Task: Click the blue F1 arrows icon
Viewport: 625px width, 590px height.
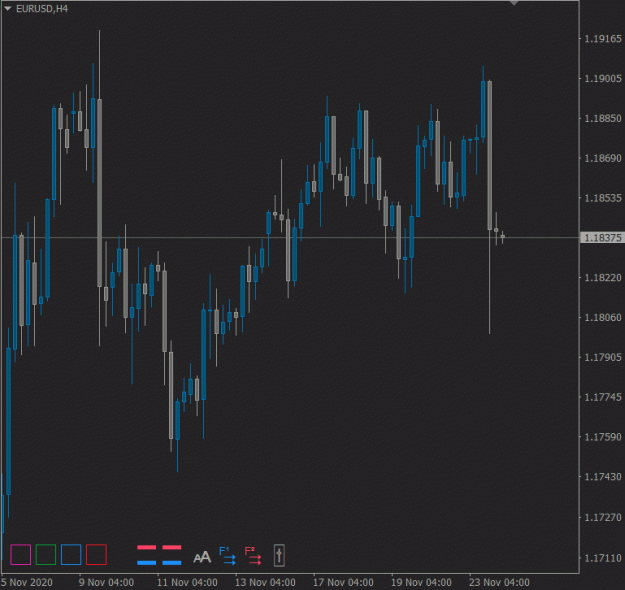Action: point(228,556)
